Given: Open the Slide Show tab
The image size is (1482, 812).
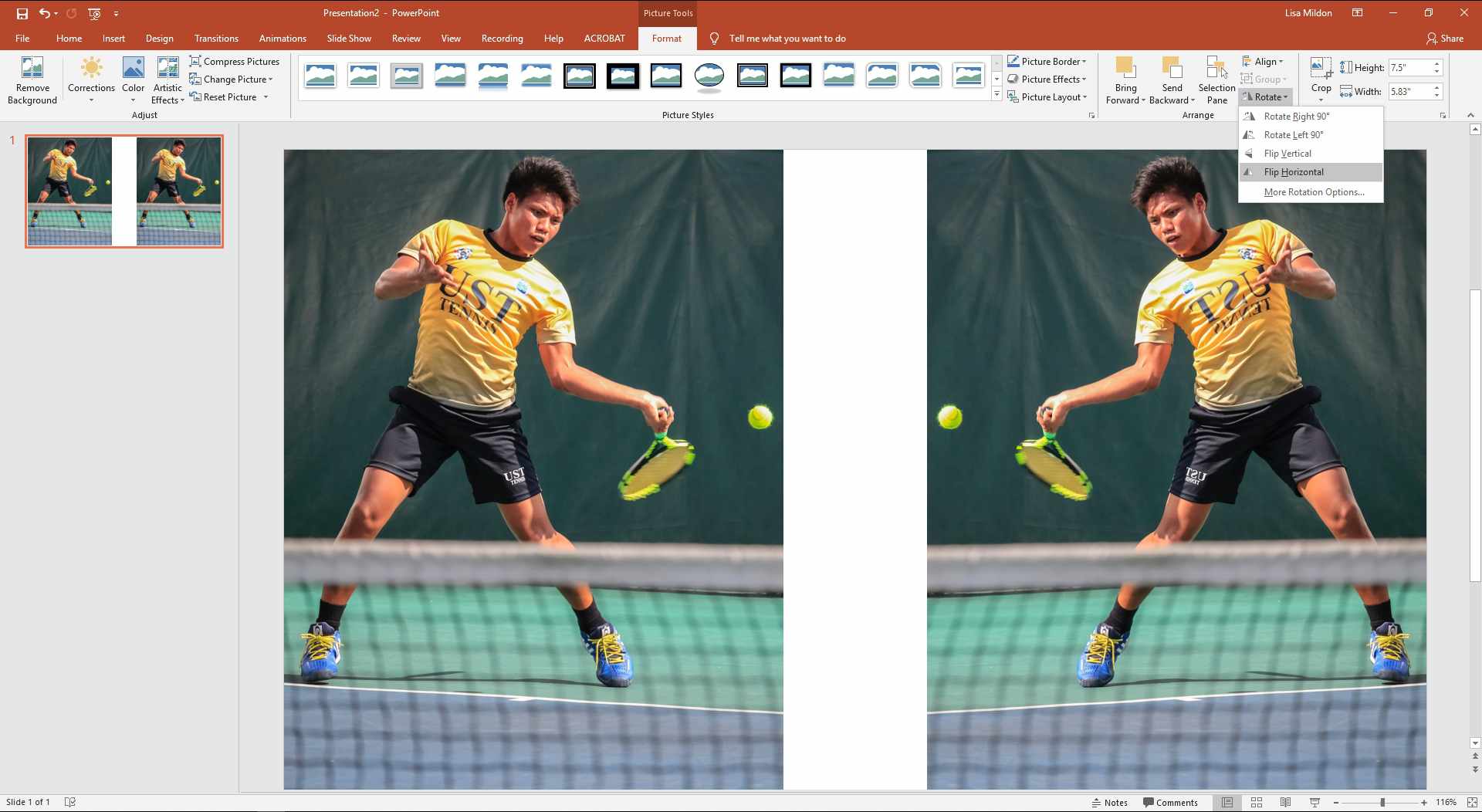Looking at the screenshot, I should [349, 38].
